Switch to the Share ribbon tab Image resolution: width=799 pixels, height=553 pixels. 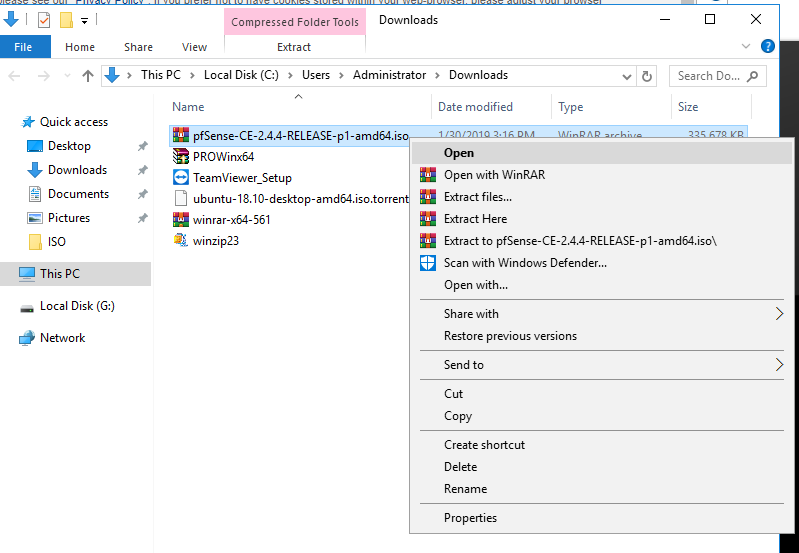[138, 47]
